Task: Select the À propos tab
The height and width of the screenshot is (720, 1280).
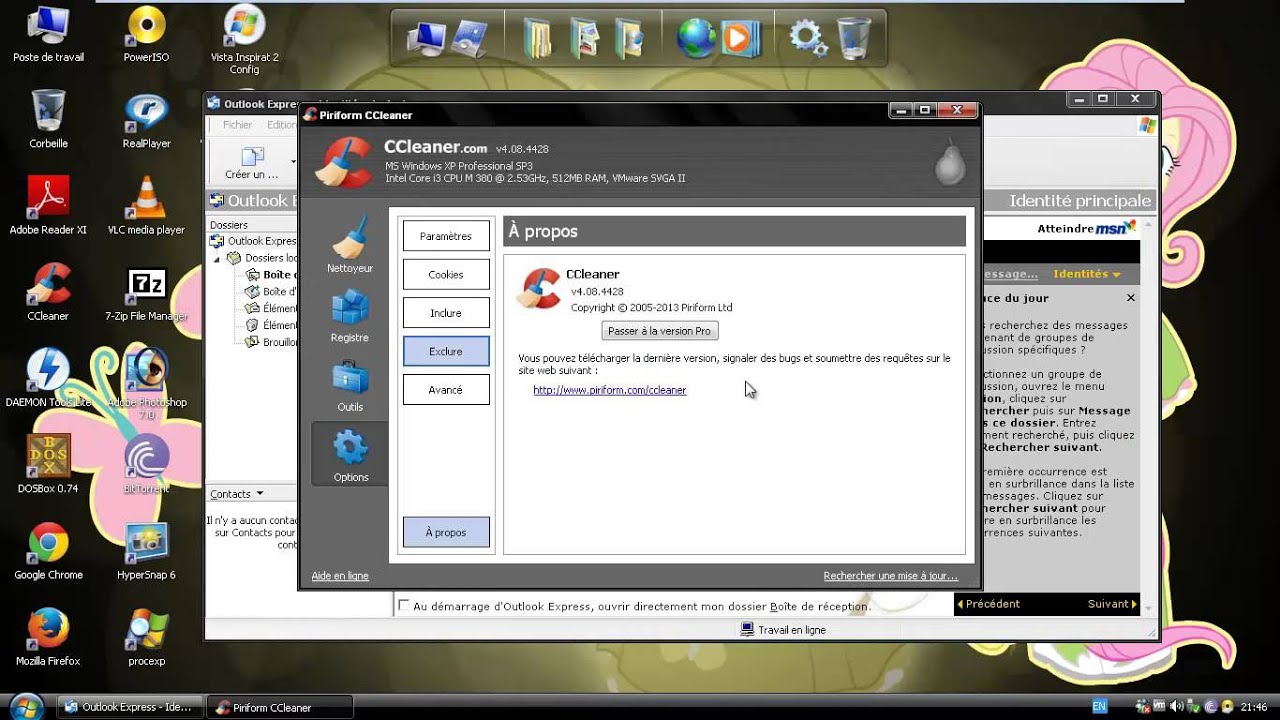Action: (446, 532)
